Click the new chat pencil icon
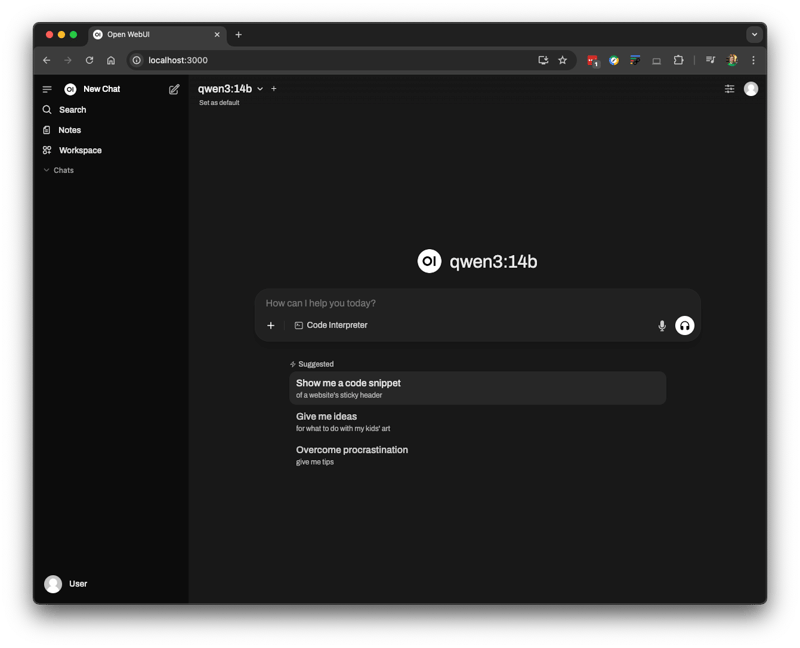Screen dimensions: 800x648 (174, 89)
